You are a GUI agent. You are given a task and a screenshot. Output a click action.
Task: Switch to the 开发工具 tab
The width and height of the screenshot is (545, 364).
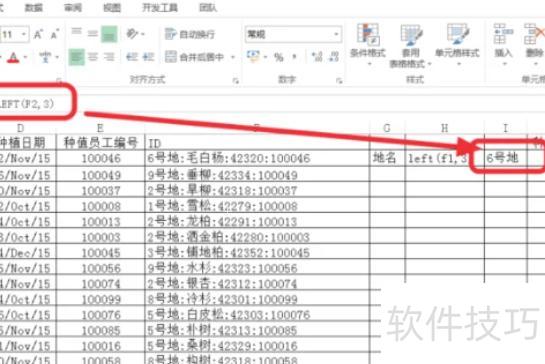tap(160, 8)
